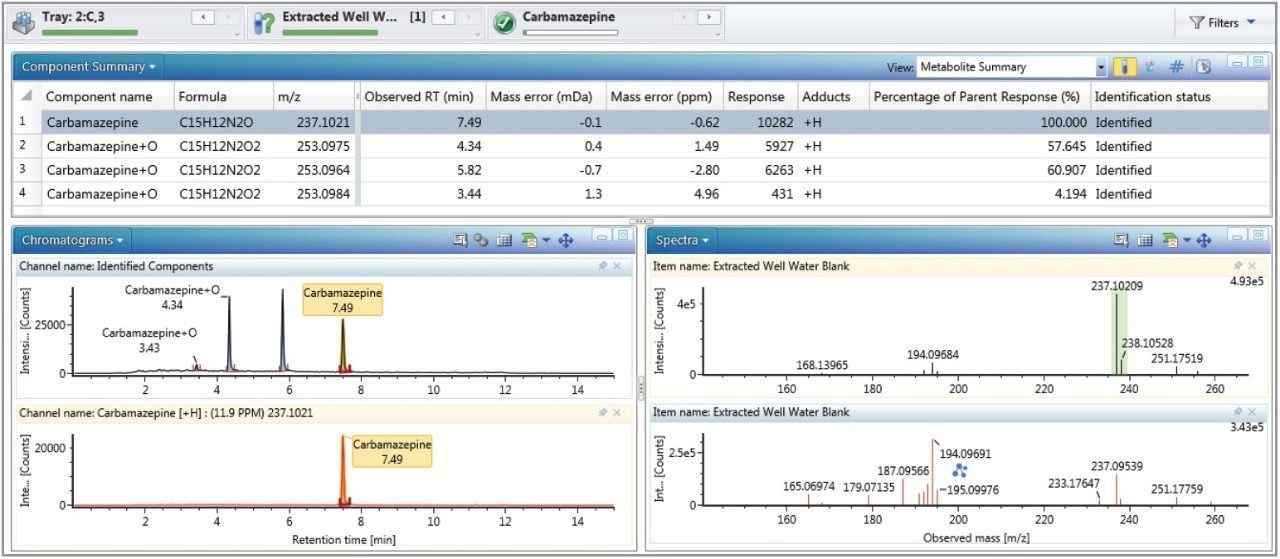Open the Spectra export options arrow
The height and width of the screenshot is (559, 1280).
pos(1186,240)
